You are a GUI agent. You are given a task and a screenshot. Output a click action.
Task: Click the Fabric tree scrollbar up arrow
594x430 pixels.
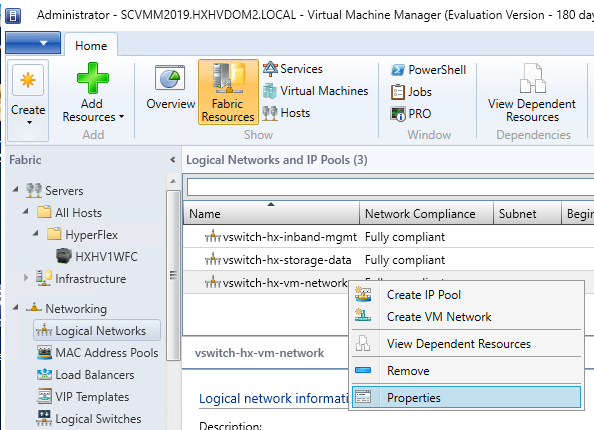[173, 181]
